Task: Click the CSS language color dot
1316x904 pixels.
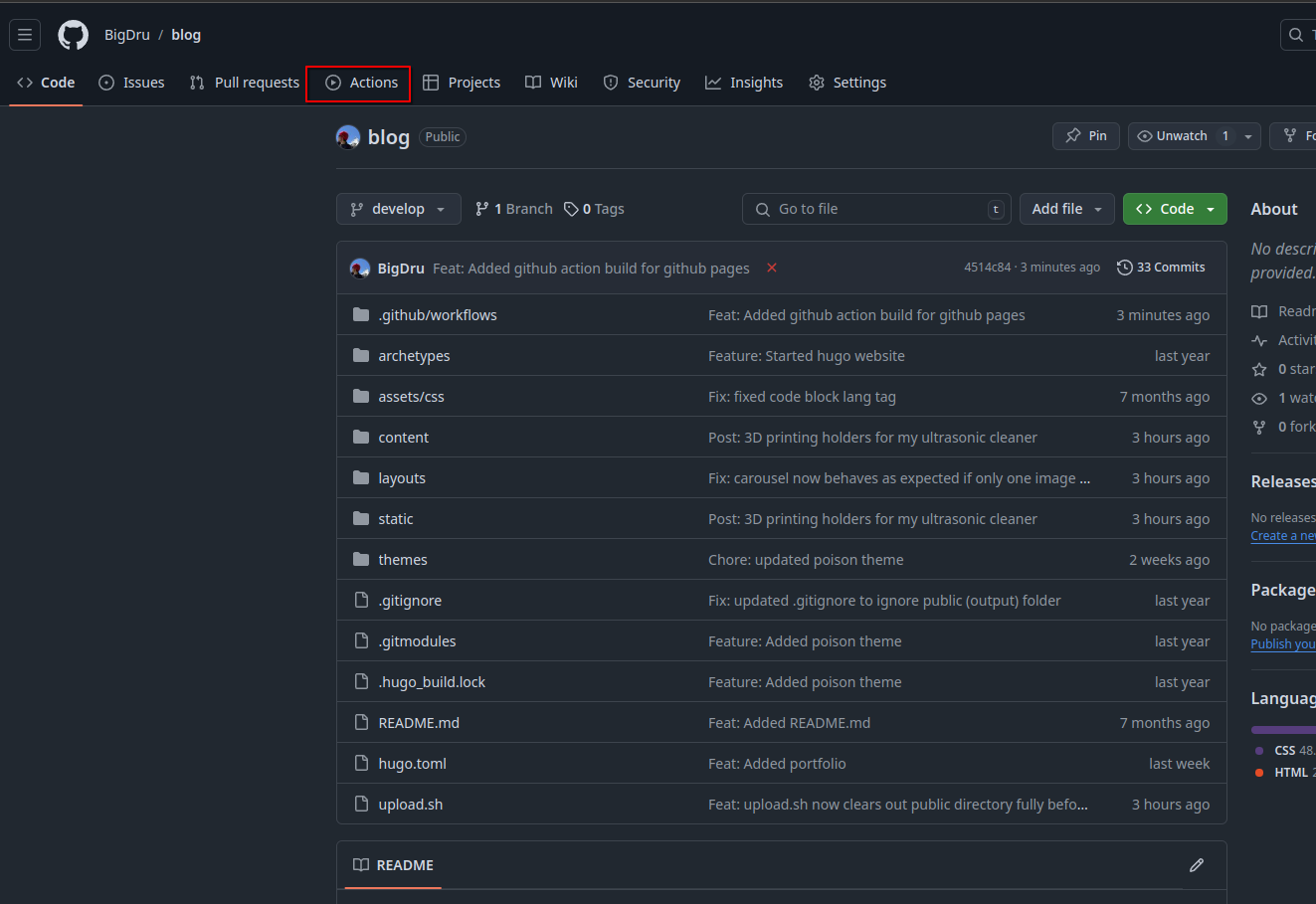Action: (1259, 751)
